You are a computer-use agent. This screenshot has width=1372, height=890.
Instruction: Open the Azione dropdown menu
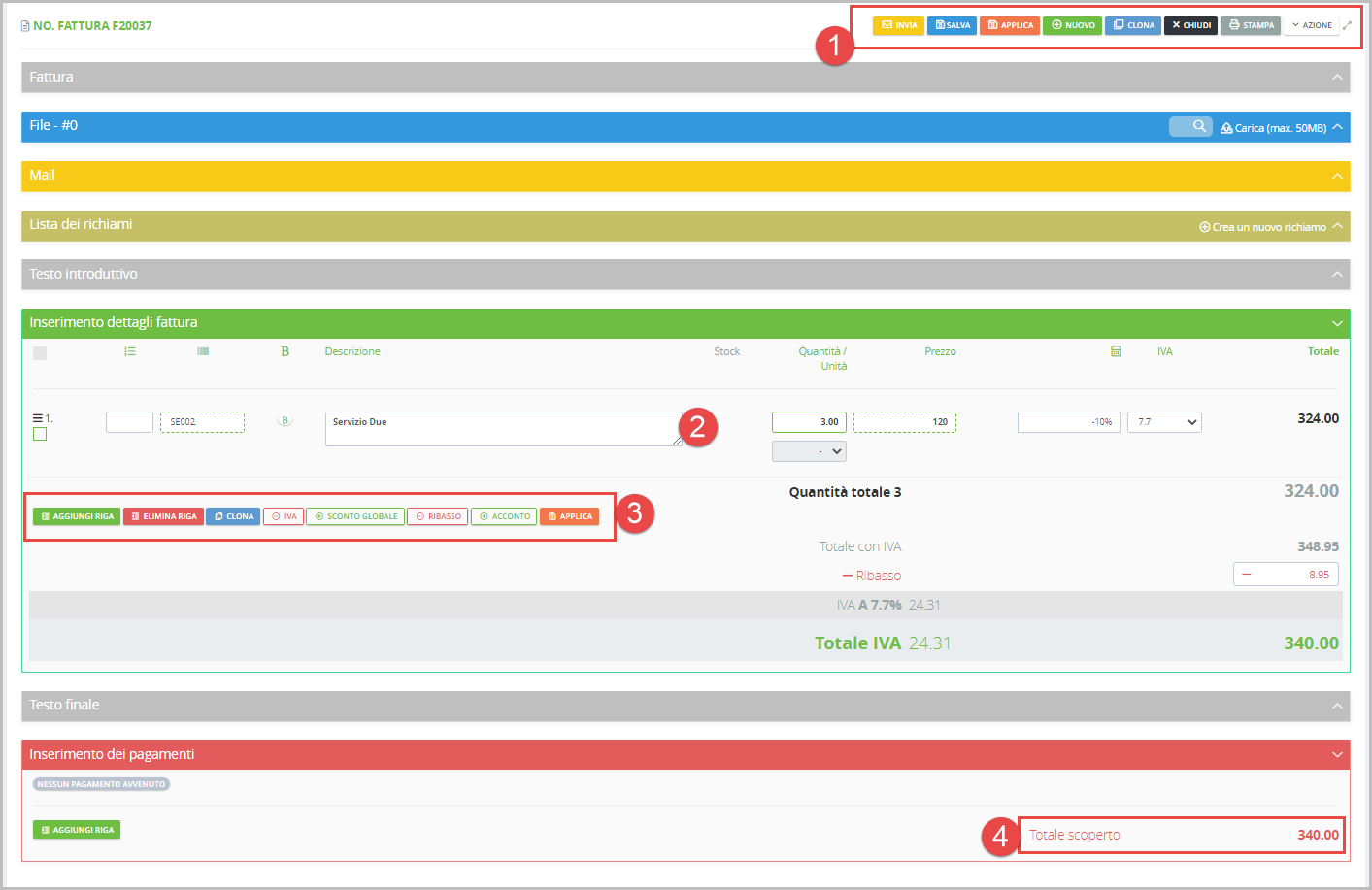1311,25
